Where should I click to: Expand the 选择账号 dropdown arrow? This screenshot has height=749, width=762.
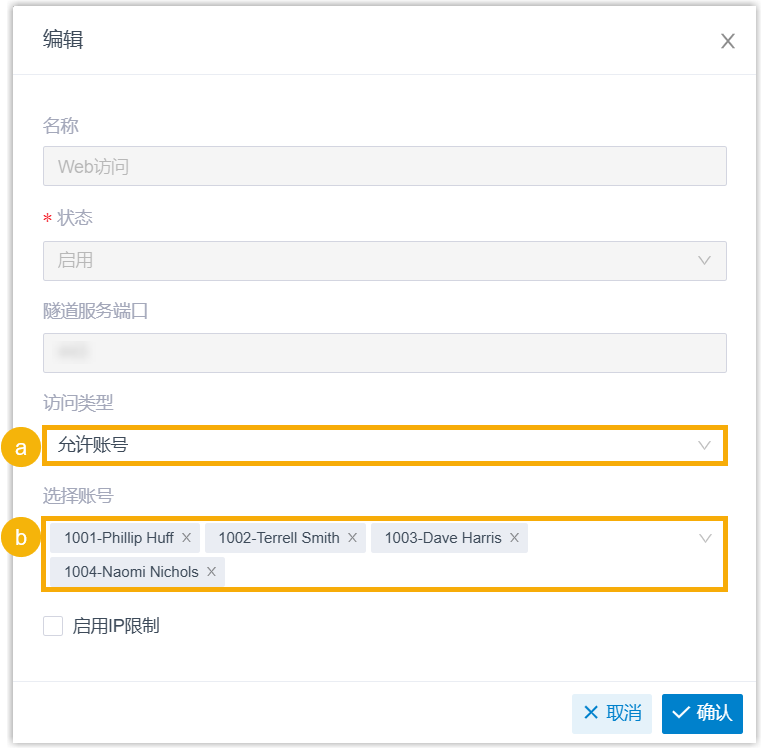(x=704, y=538)
